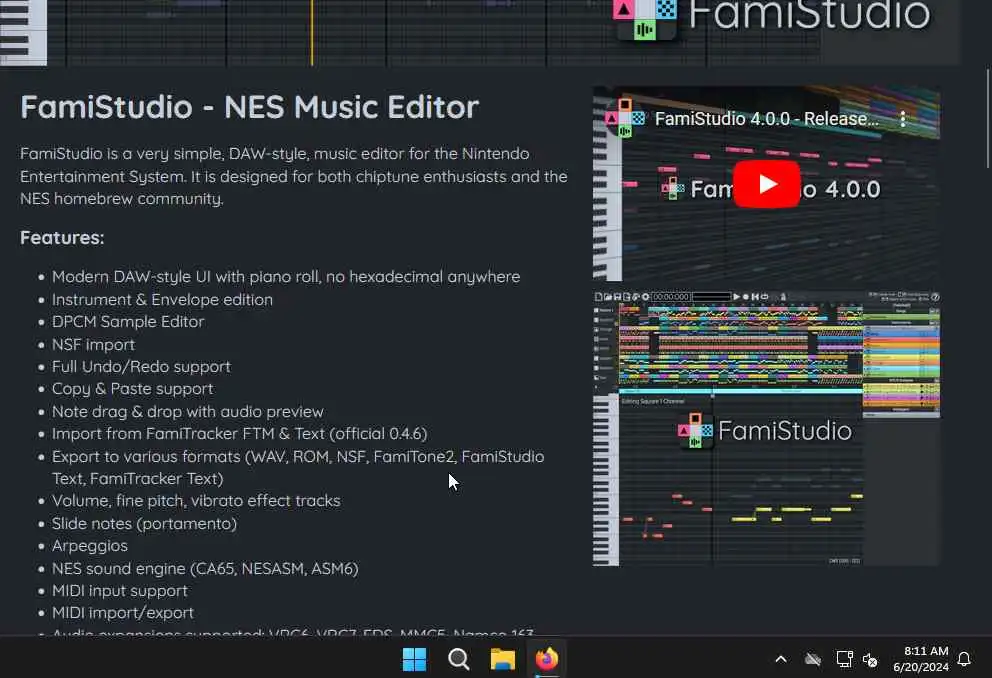
Task: Click the 'Export to various formats' item
Action: coord(298,467)
